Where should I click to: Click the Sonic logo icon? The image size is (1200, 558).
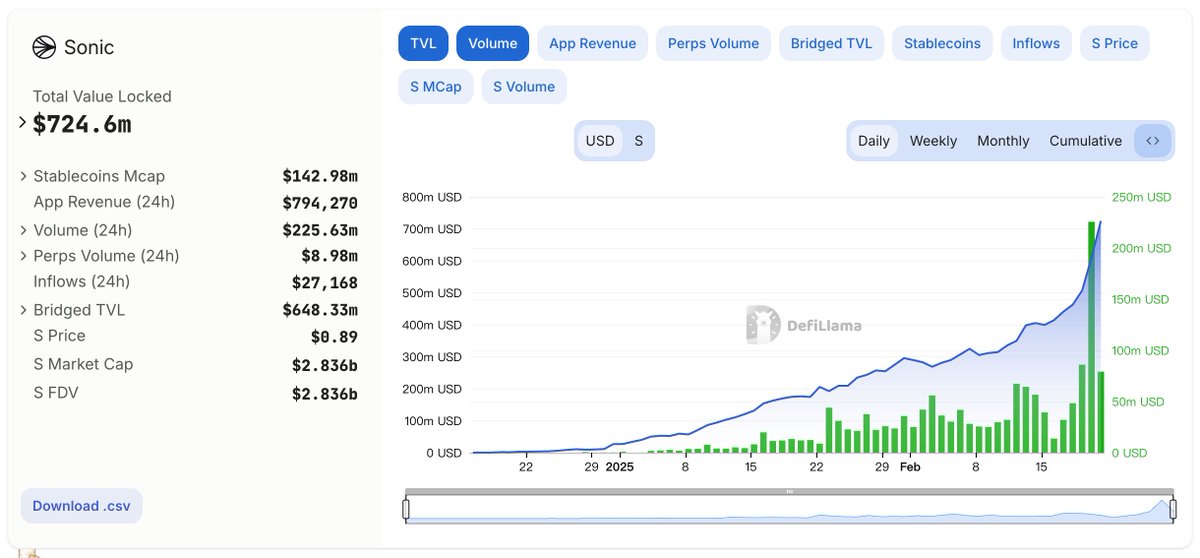[x=44, y=47]
